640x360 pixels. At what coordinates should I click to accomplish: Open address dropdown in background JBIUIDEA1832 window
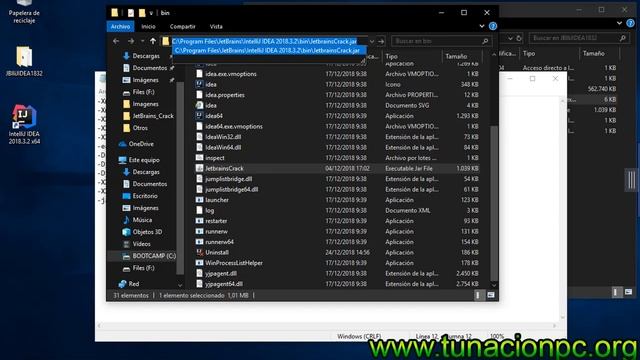(510, 38)
